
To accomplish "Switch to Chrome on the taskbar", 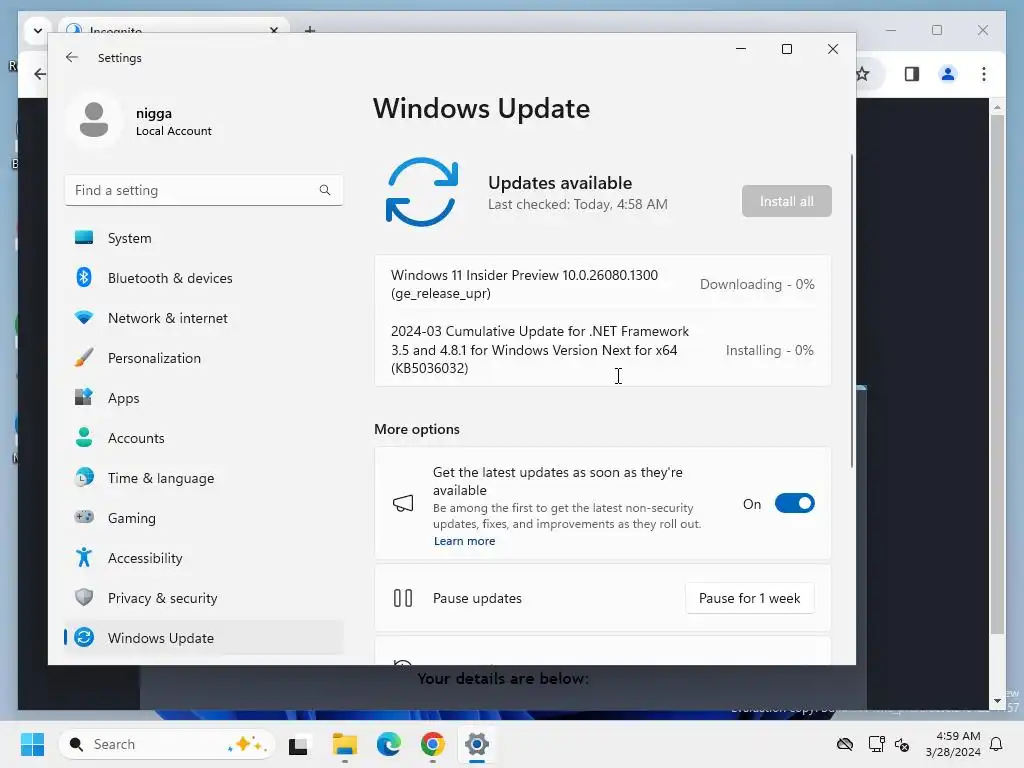I will [x=432, y=744].
